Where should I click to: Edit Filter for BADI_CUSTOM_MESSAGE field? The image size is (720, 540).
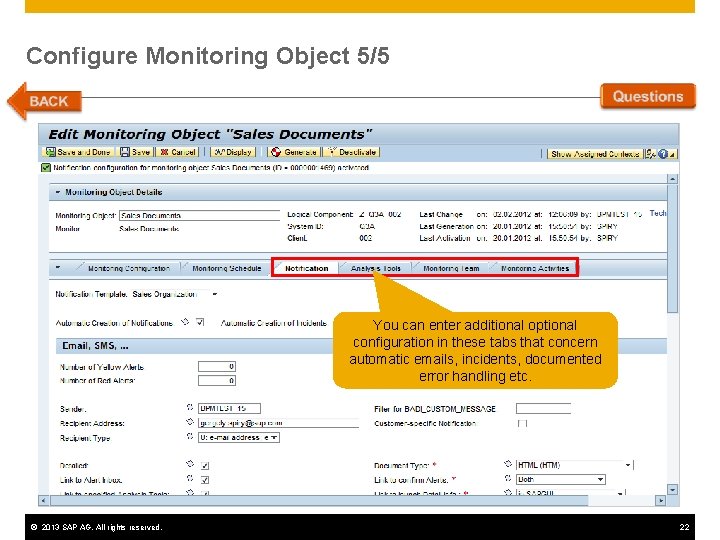pos(543,408)
